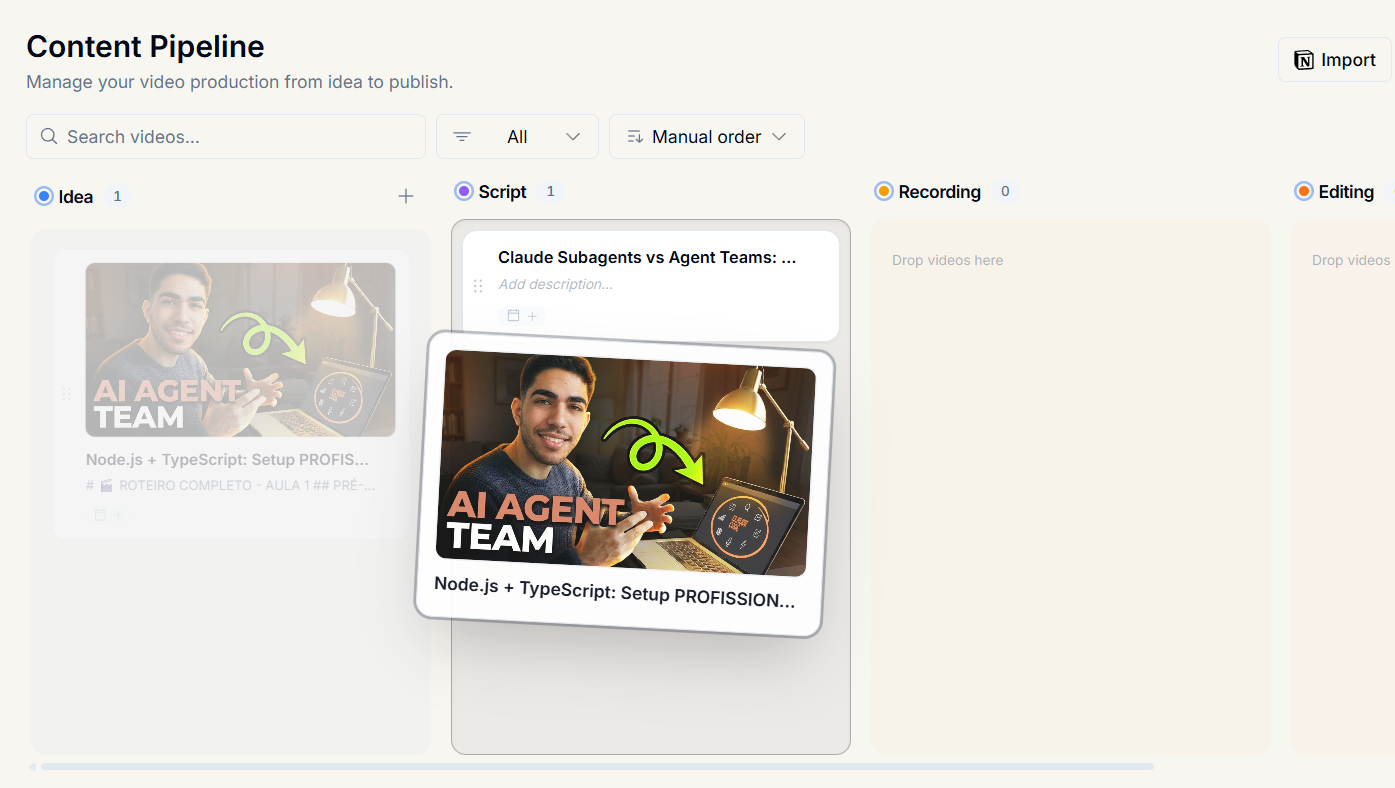Add a new idea with the plus button

tap(405, 196)
